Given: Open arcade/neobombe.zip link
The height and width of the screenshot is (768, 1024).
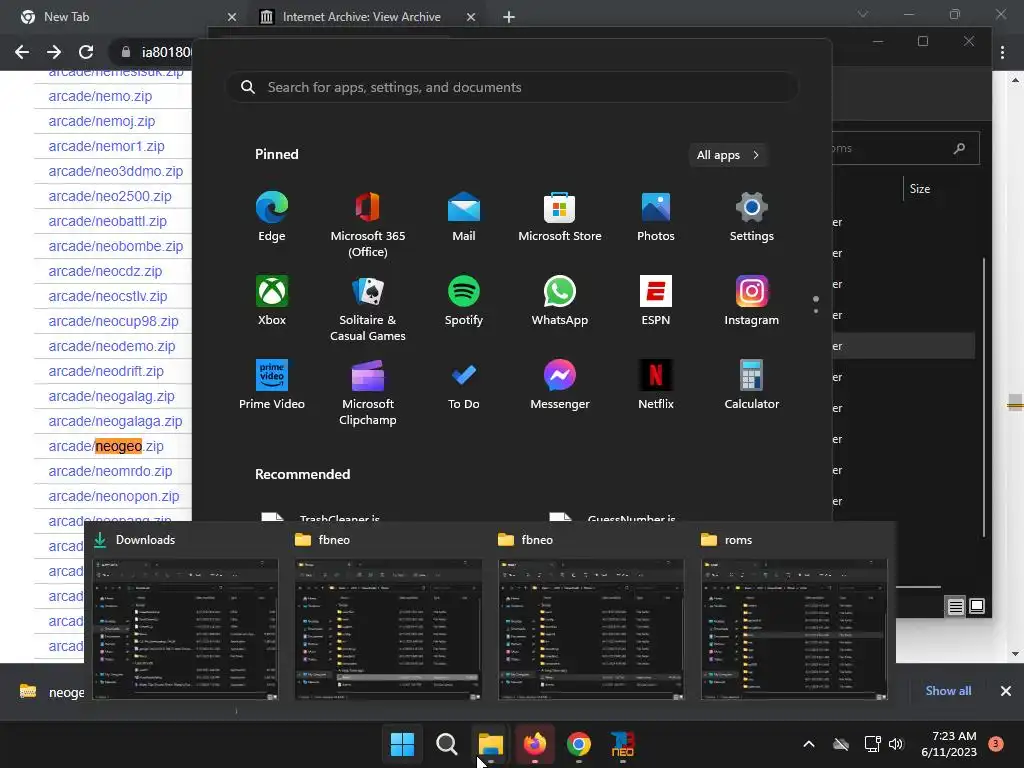Looking at the screenshot, I should click(x=116, y=246).
